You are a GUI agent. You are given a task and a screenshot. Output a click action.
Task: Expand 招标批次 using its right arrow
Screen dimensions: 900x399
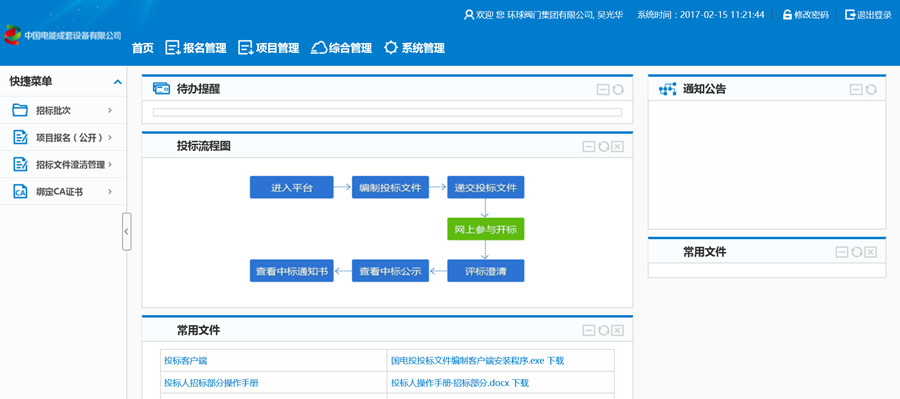coord(110,110)
